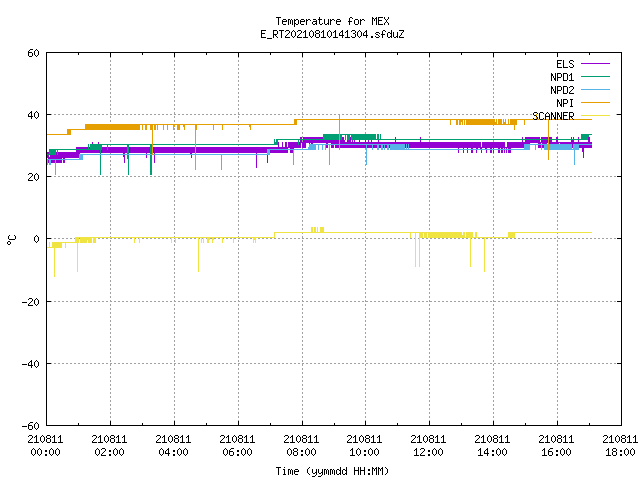
Task: Click the x-axis tick label 00:00
Action: click(x=45, y=452)
